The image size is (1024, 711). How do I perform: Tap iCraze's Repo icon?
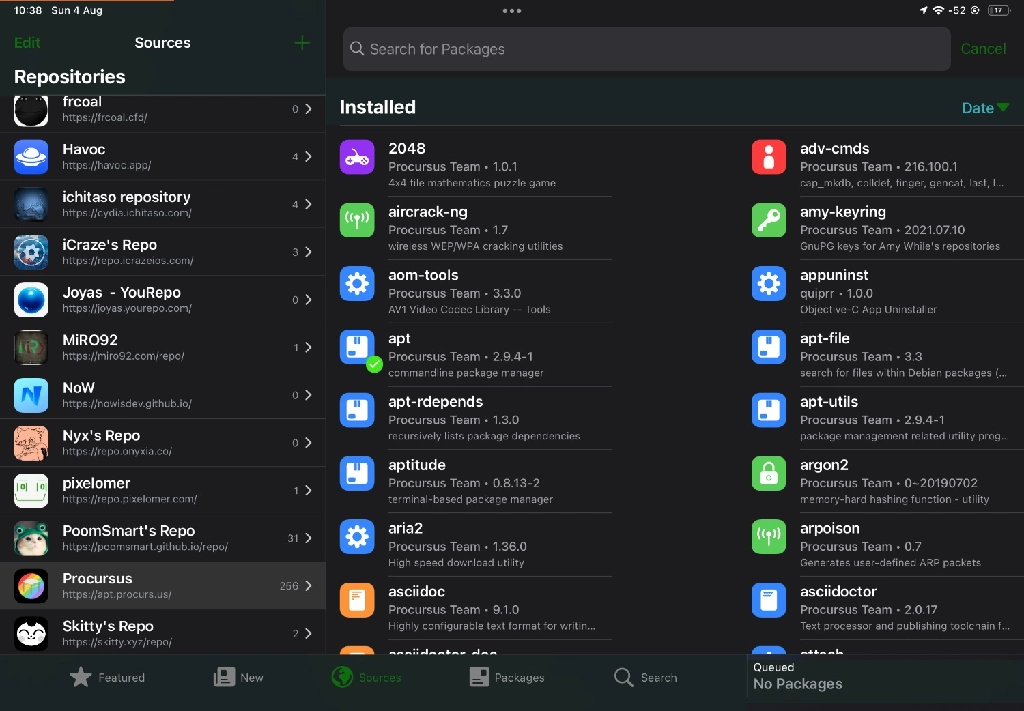(31, 252)
